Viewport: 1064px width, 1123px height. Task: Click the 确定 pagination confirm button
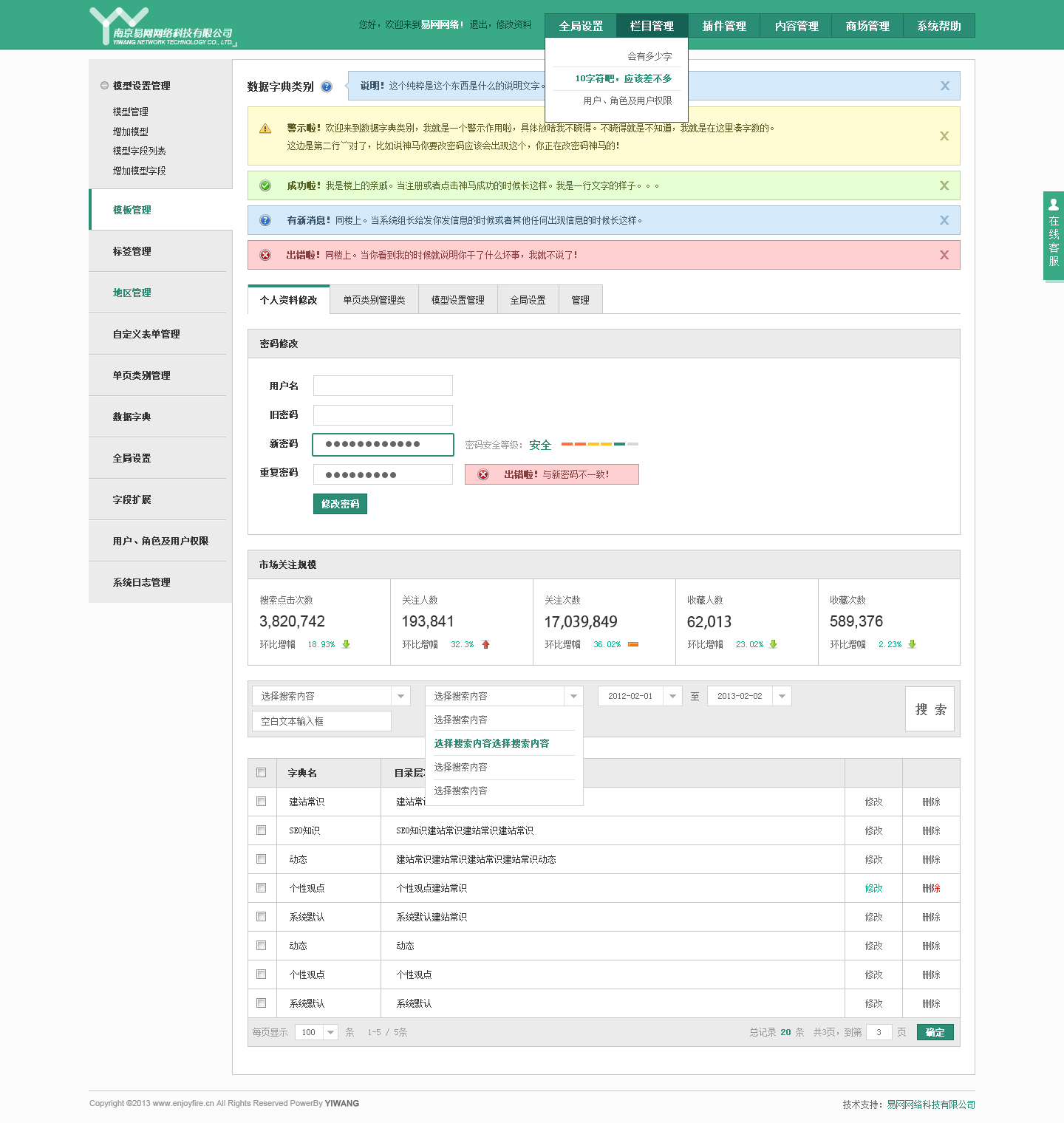pyautogui.click(x=935, y=1032)
